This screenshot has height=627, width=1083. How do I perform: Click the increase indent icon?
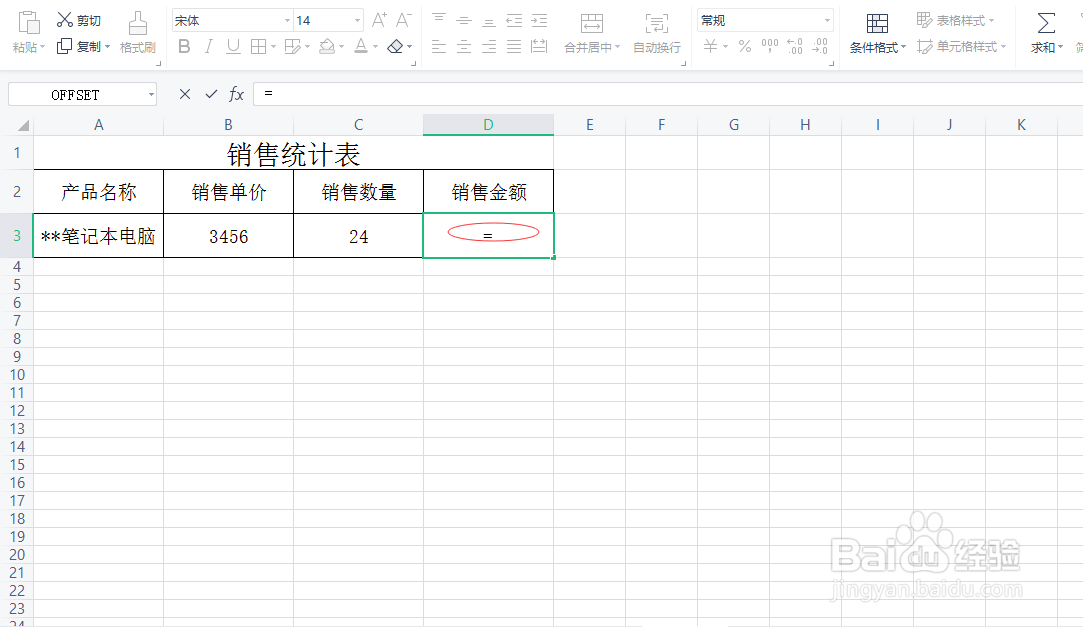point(539,20)
